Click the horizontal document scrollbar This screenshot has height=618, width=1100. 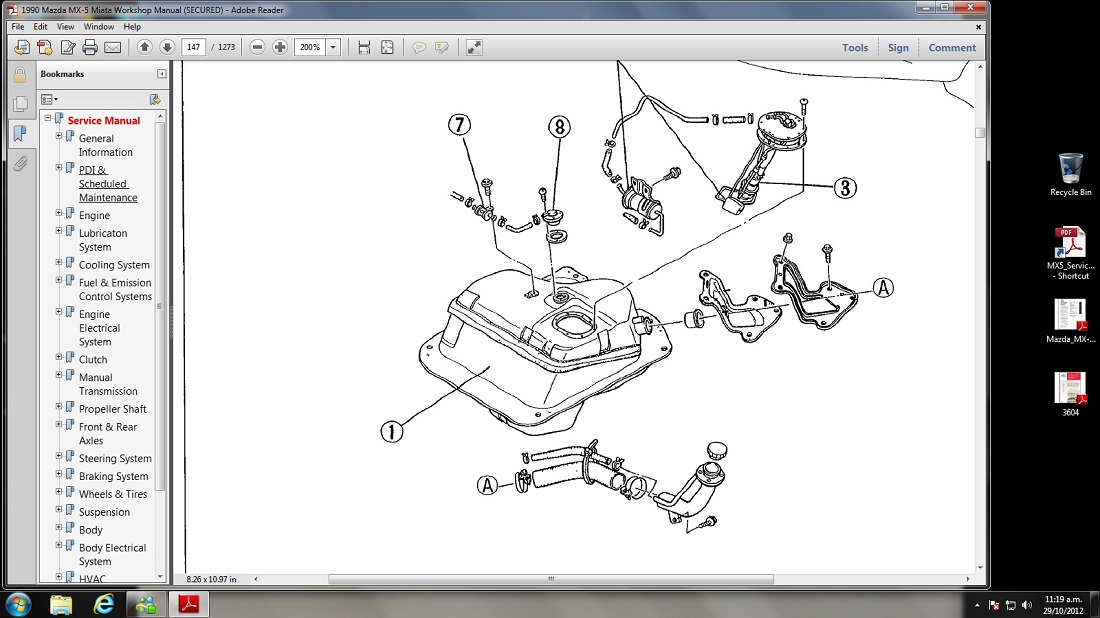[x=551, y=579]
